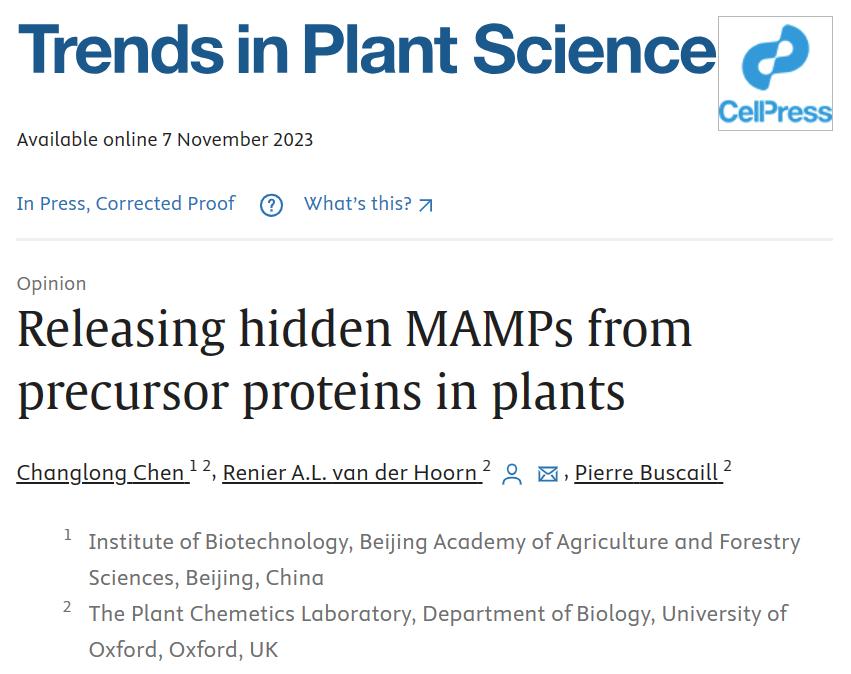
Task: Click the Opinion article type label
Action: click(52, 283)
